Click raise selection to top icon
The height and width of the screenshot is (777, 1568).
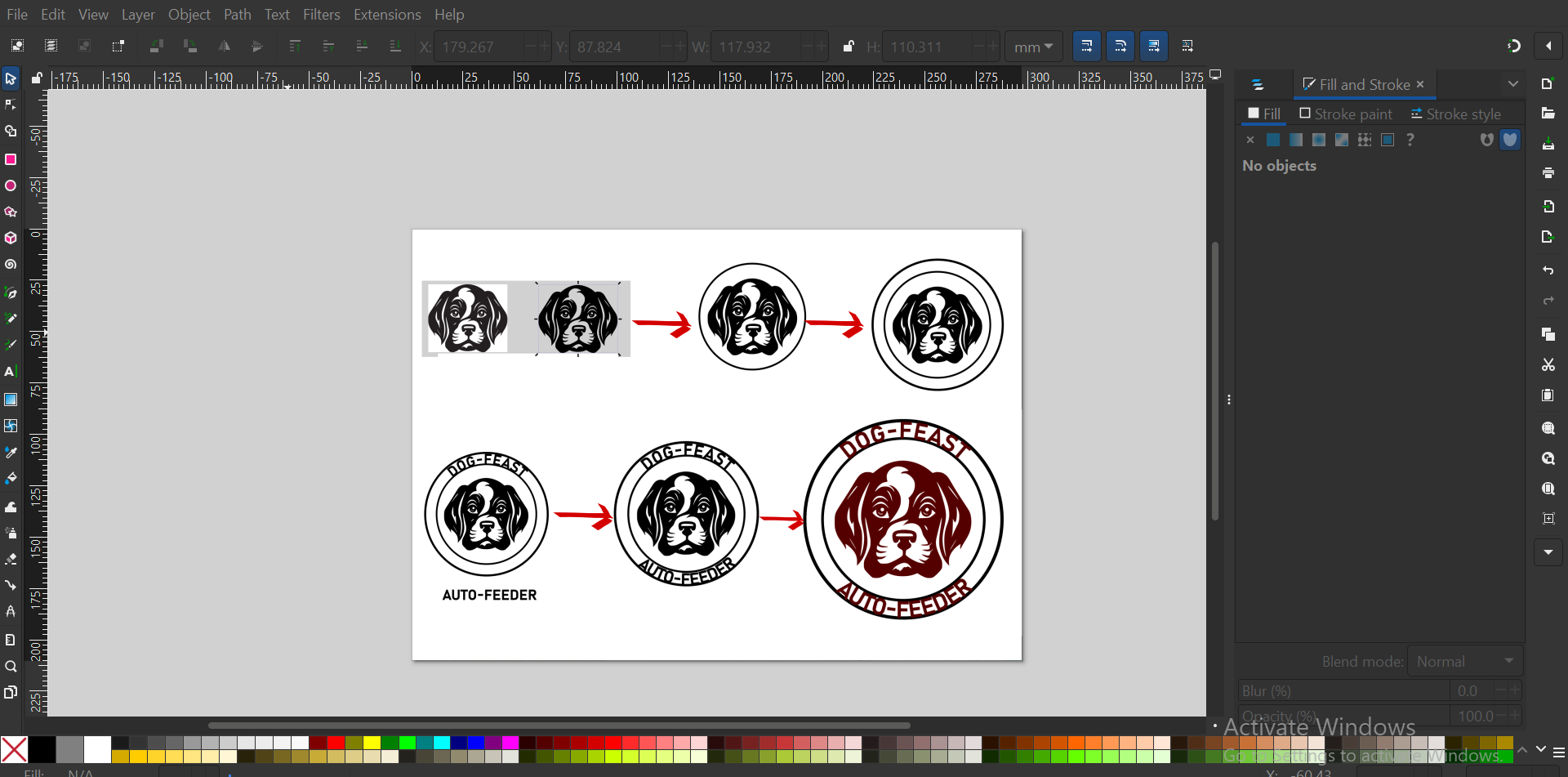[295, 46]
